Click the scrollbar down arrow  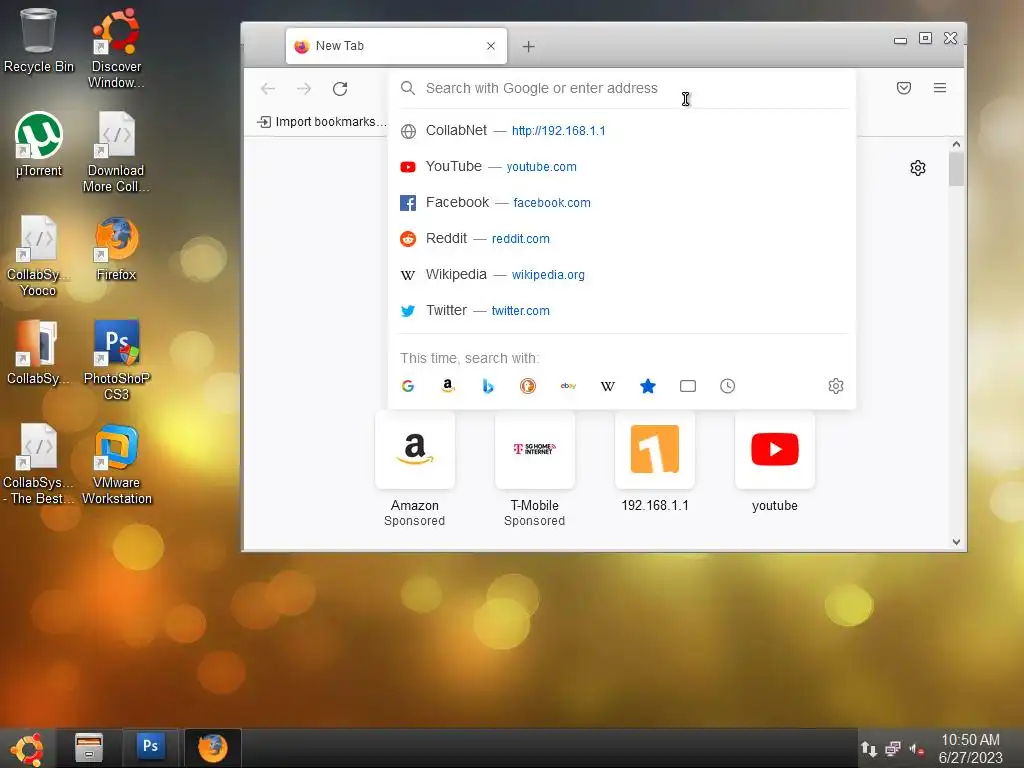956,541
